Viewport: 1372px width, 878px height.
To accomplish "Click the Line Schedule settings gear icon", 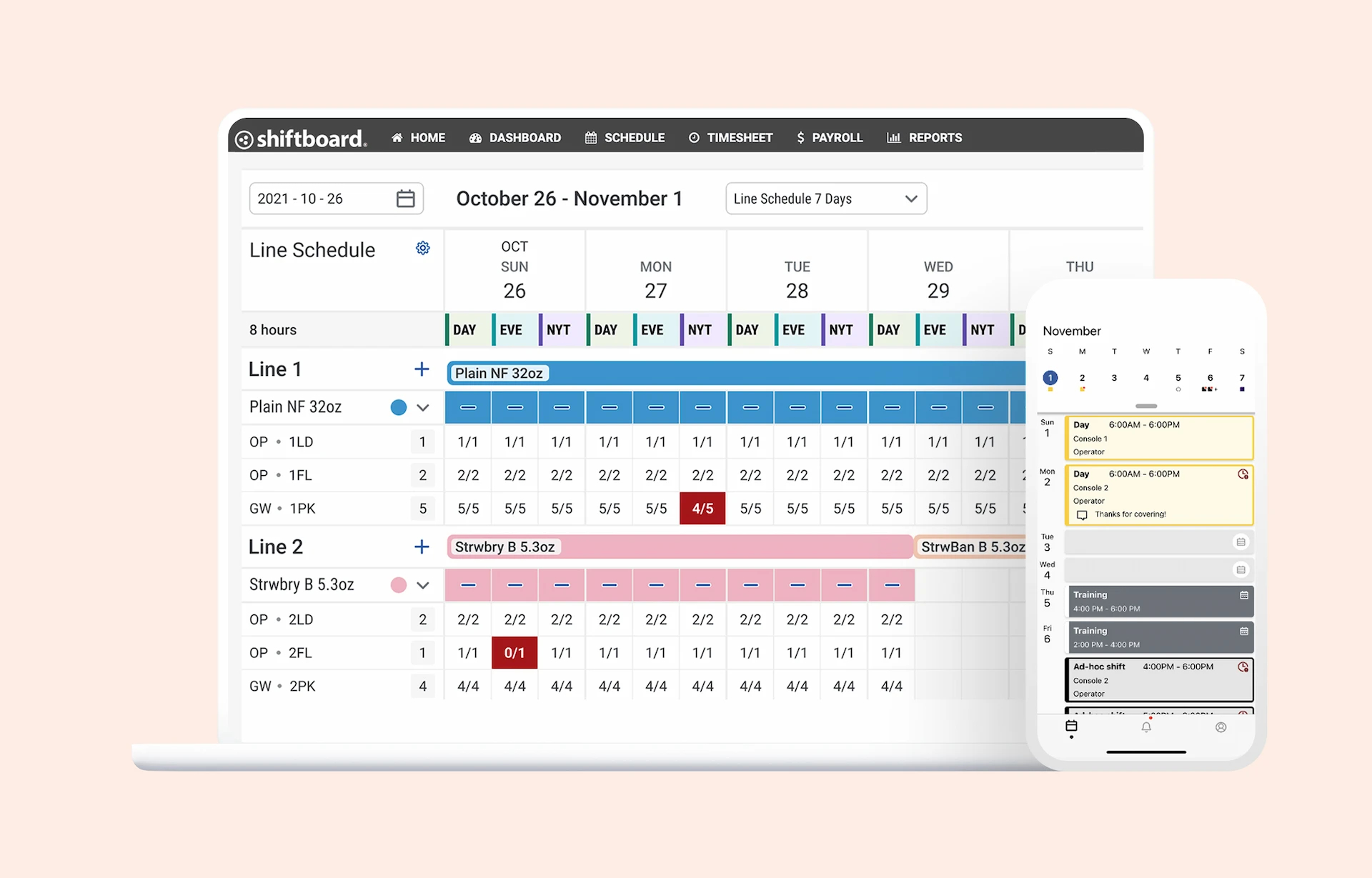I will coord(422,248).
